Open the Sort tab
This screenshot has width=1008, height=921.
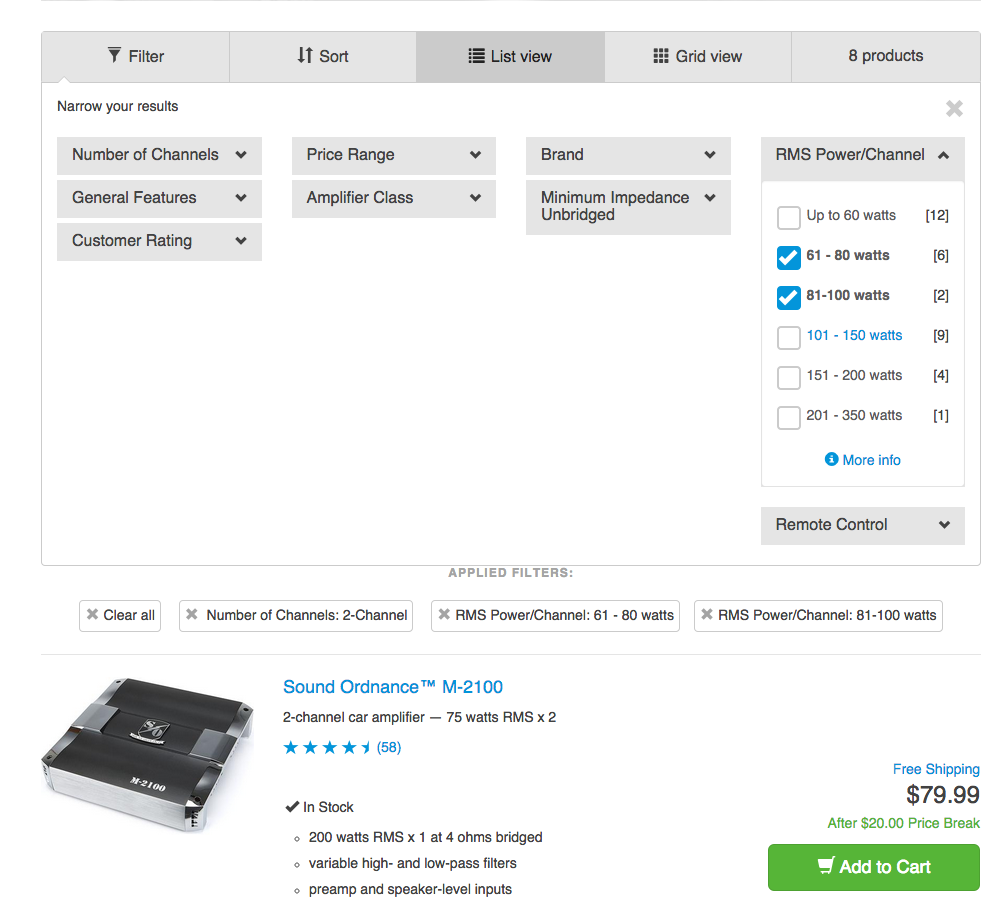point(322,56)
